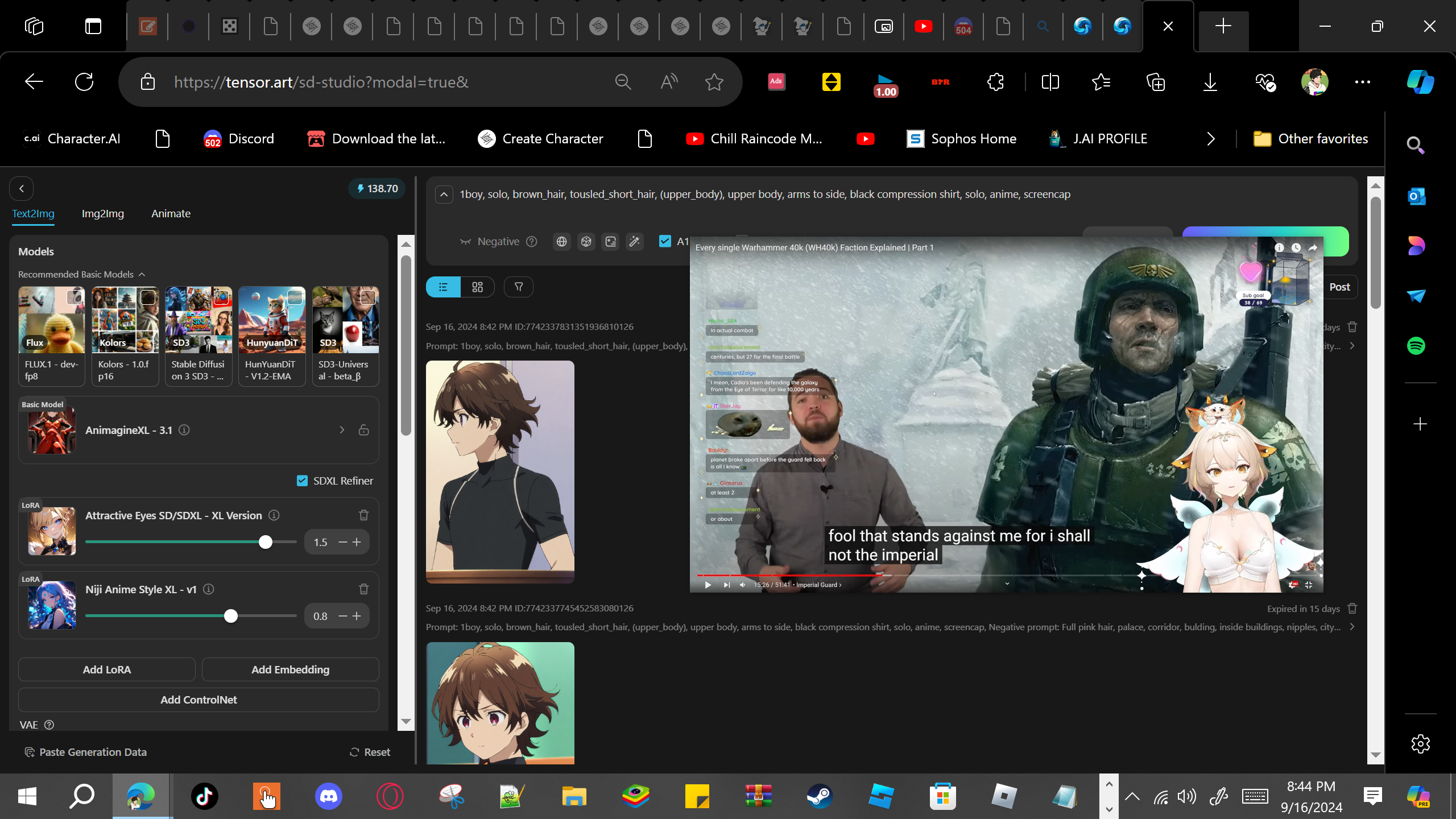Click the Negative prompt help icon
This screenshot has height=819, width=1456.
click(x=532, y=242)
